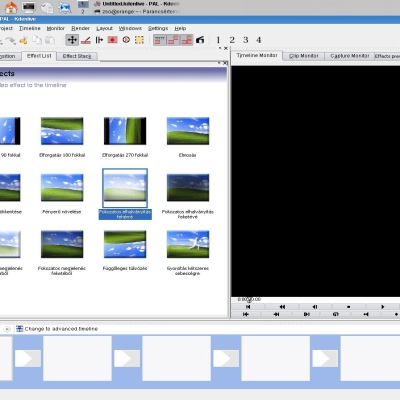Click the go-to-start monitor button

click(x=248, y=307)
